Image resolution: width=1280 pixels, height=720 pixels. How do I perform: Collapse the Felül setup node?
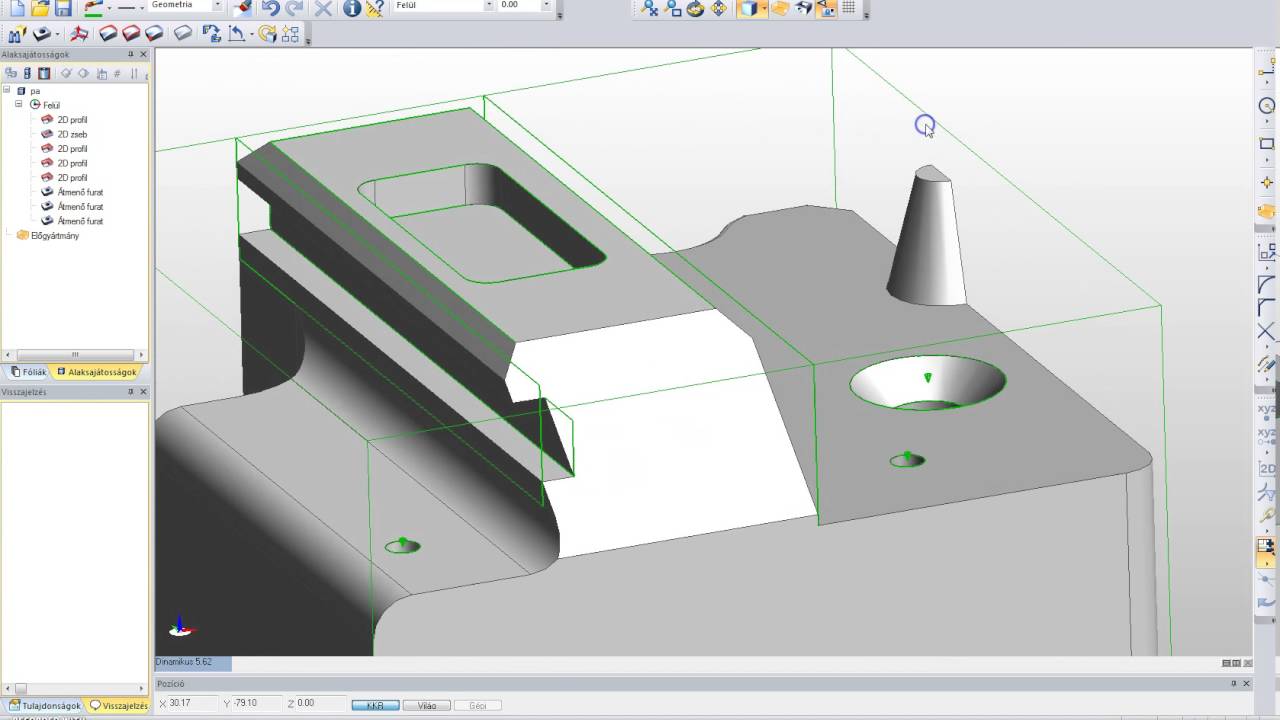pos(18,105)
